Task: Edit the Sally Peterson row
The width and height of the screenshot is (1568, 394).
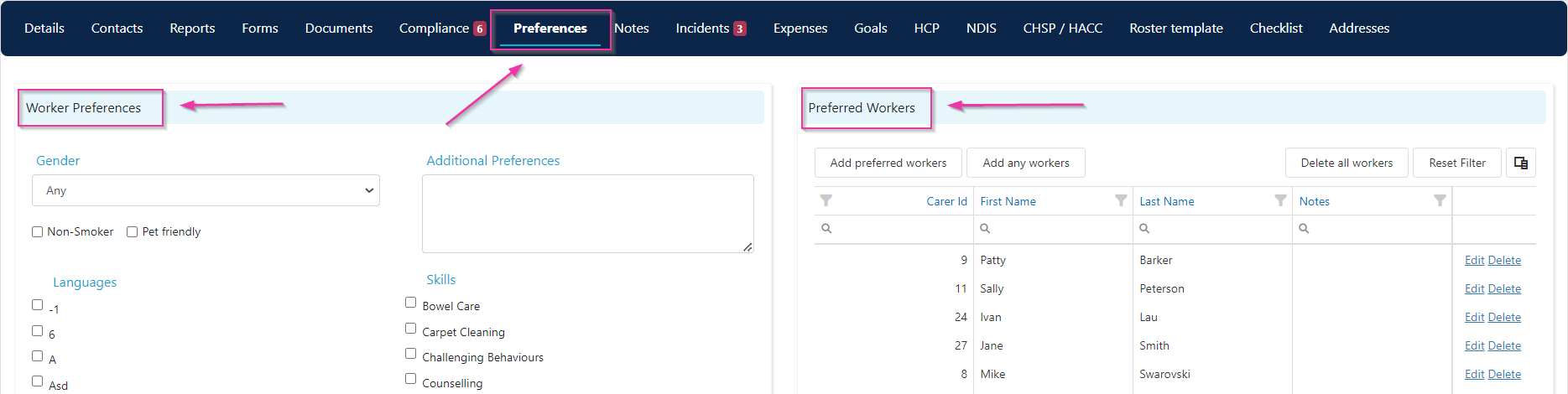Action: (1474, 289)
